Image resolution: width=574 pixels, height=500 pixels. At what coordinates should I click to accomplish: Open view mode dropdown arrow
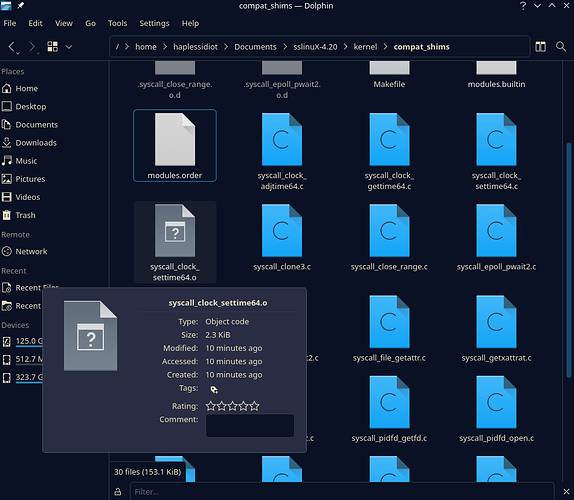pos(69,47)
